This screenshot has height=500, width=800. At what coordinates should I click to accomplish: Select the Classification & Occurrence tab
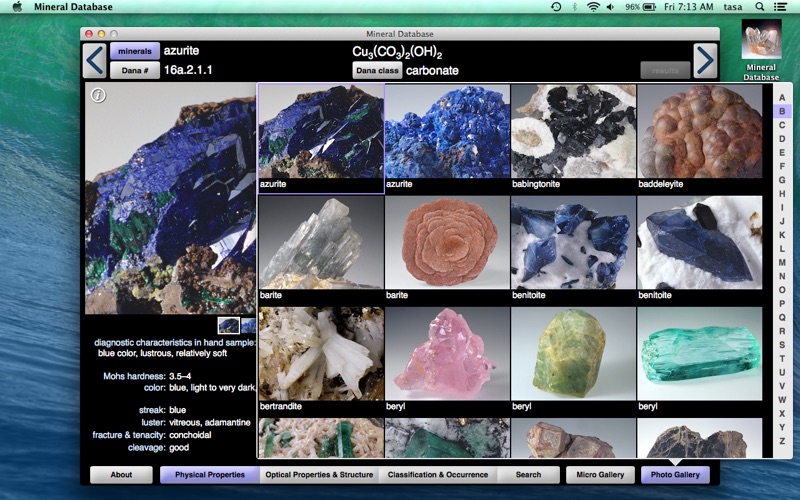pos(438,475)
